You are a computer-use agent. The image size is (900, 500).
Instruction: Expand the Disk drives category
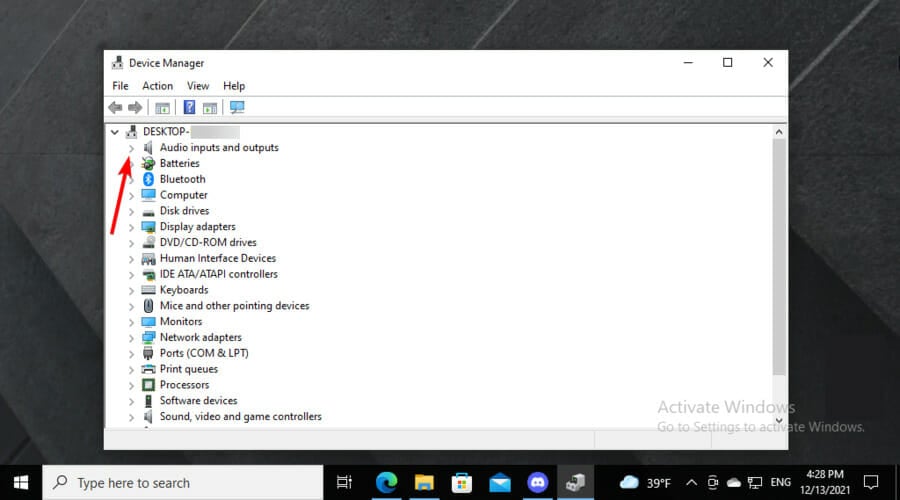coord(131,211)
